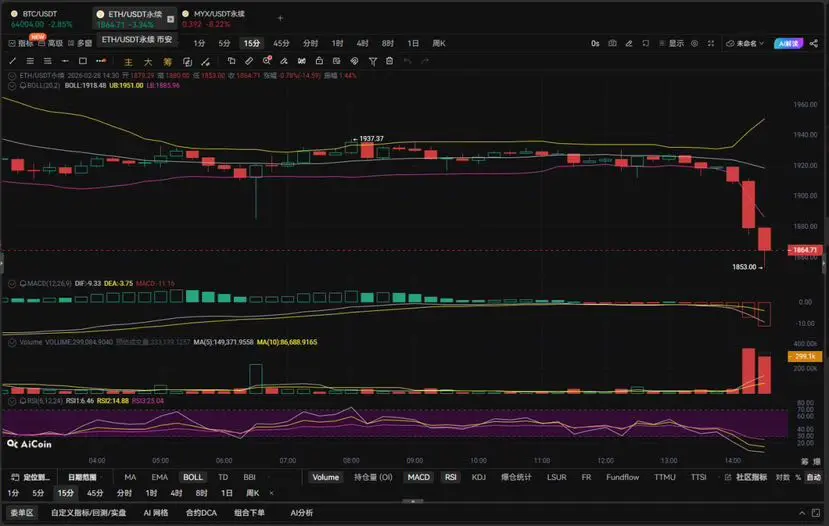Image resolution: width=829 pixels, height=526 pixels.
Task: Open the 合约DCA bottom tab
Action: click(x=201, y=513)
